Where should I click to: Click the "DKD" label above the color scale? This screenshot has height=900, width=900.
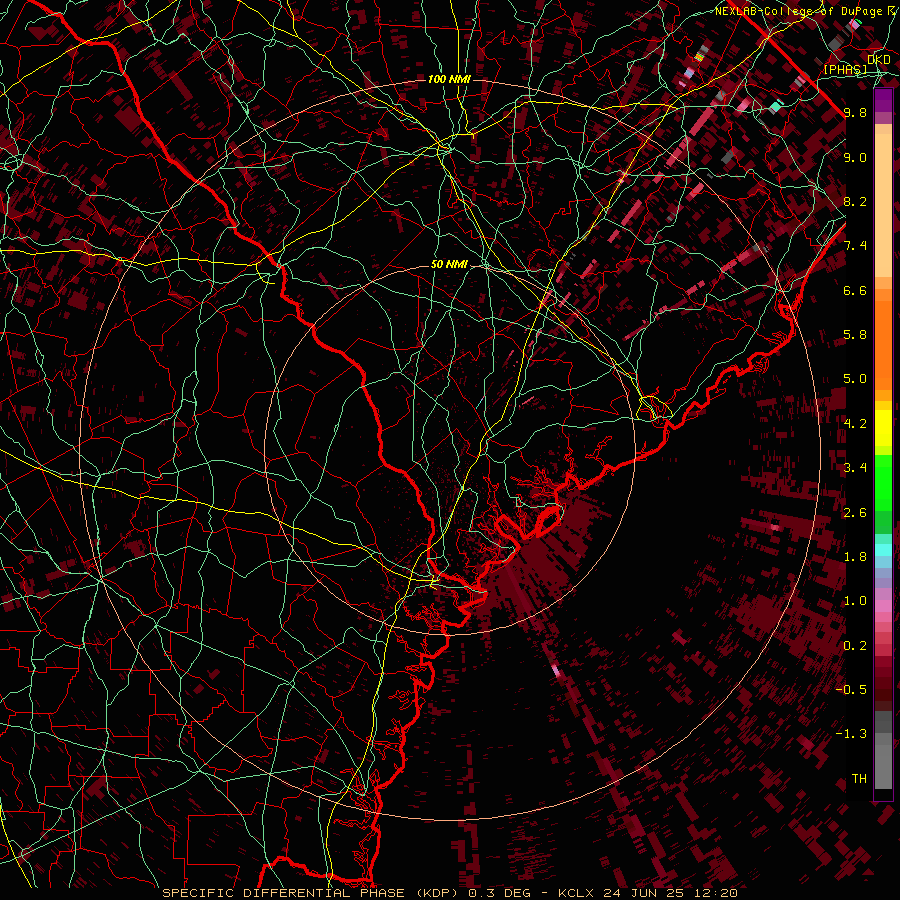879,60
